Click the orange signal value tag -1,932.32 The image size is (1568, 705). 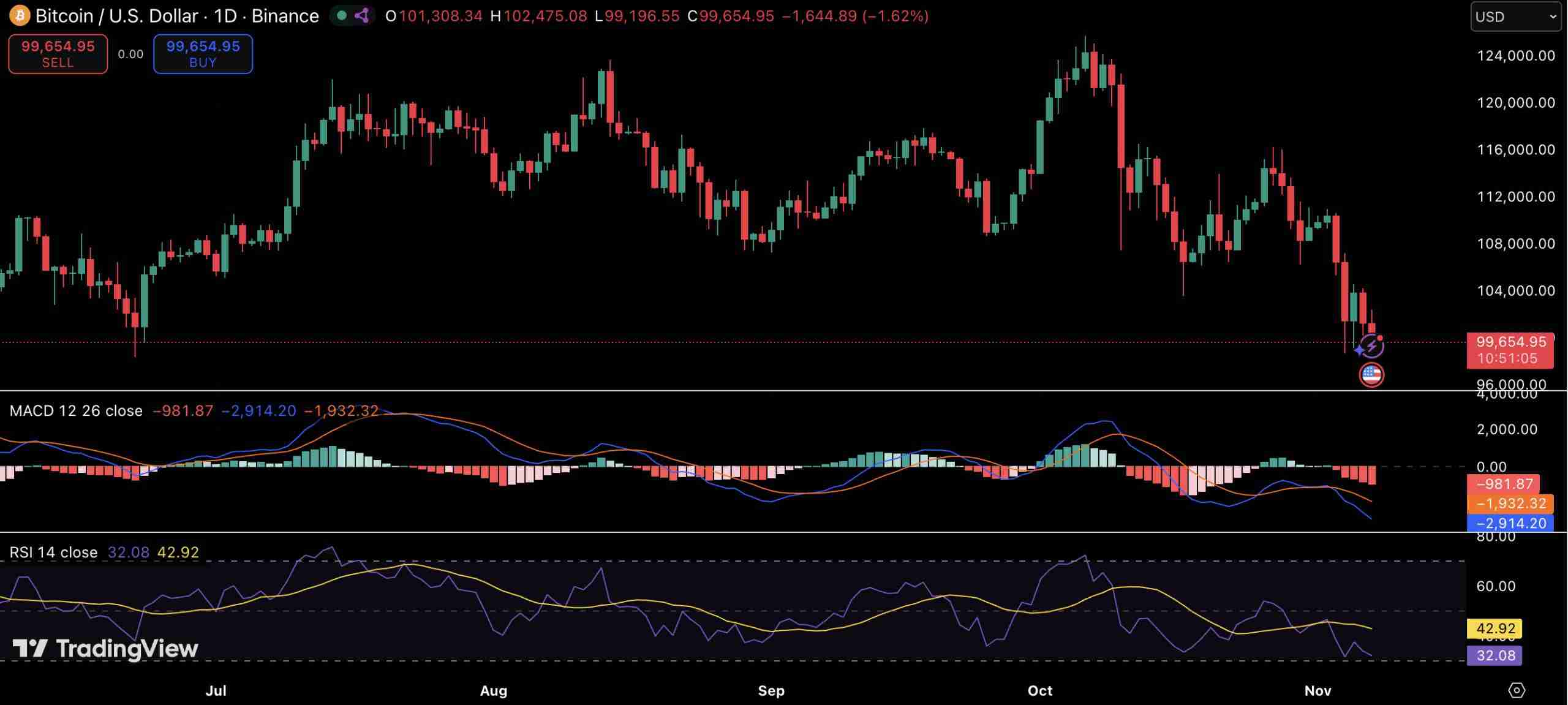coord(1510,504)
